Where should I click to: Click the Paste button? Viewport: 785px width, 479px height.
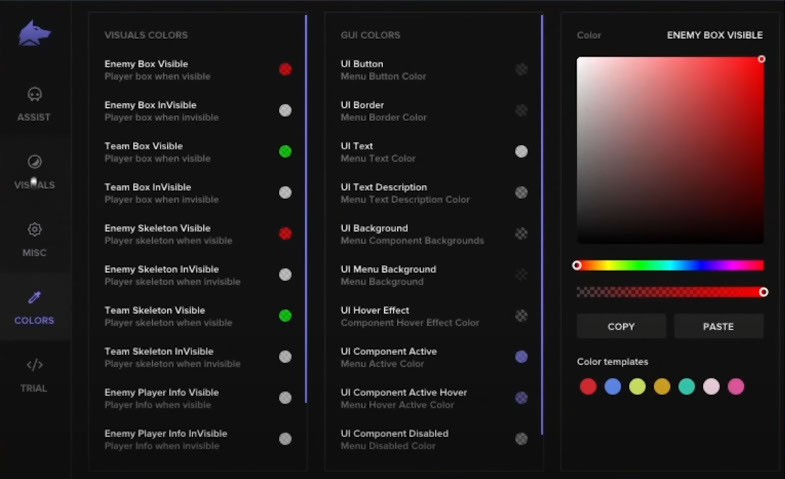pyautogui.click(x=718, y=326)
